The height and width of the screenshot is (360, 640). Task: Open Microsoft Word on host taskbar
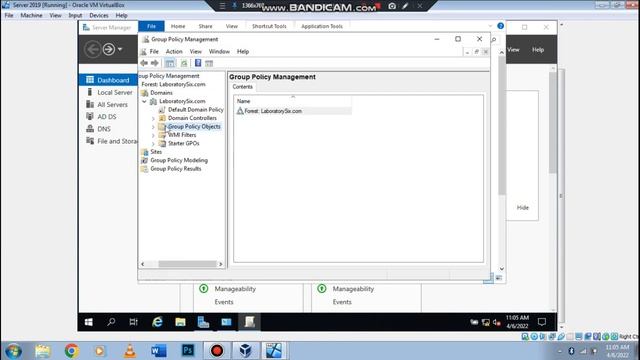tap(159, 351)
